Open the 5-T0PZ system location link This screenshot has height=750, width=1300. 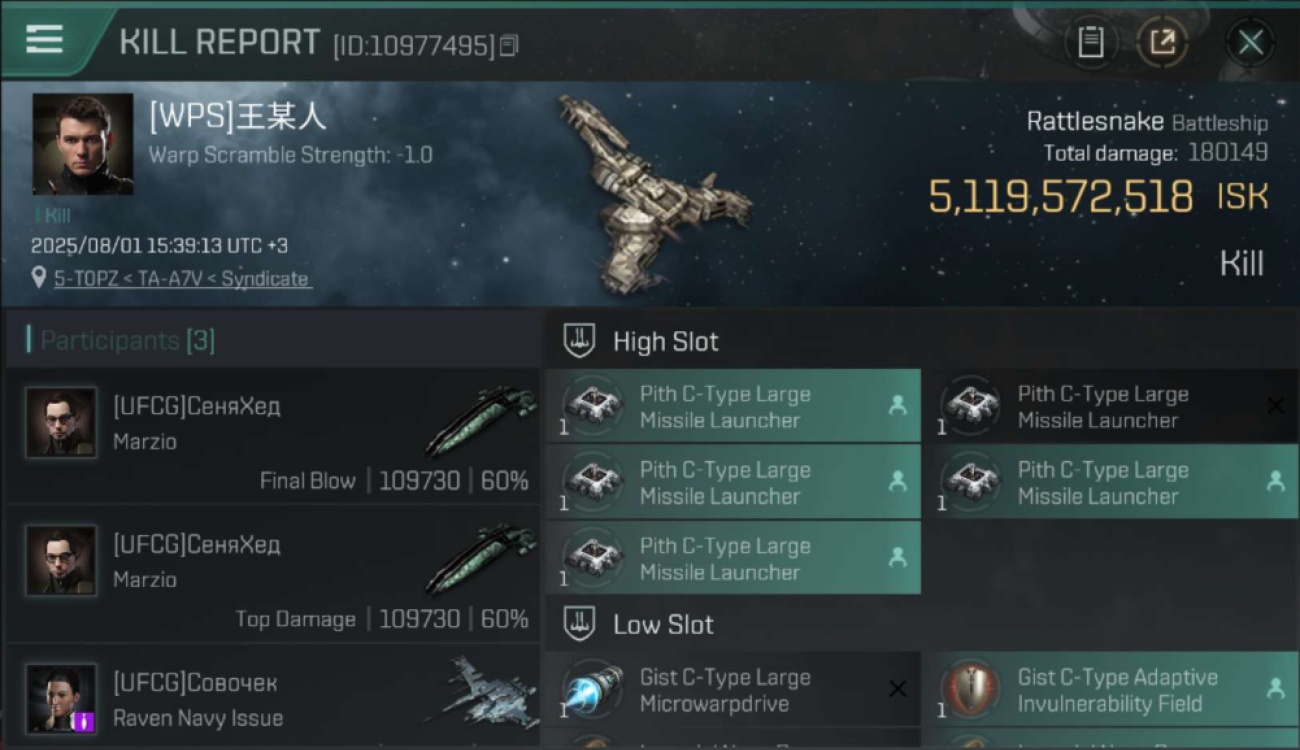(181, 279)
